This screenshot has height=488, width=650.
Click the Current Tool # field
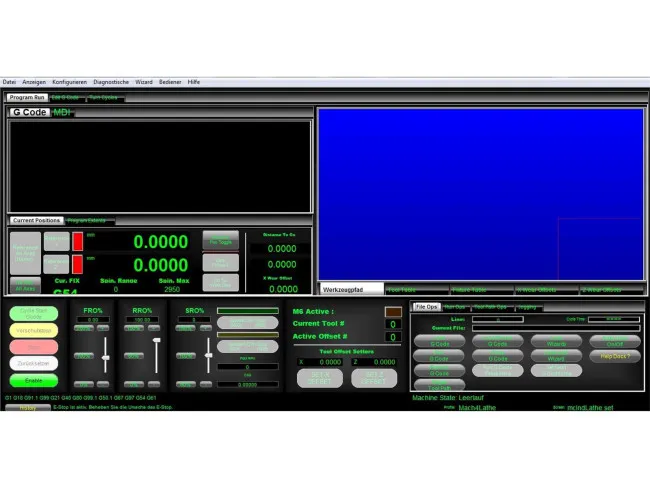393,324
